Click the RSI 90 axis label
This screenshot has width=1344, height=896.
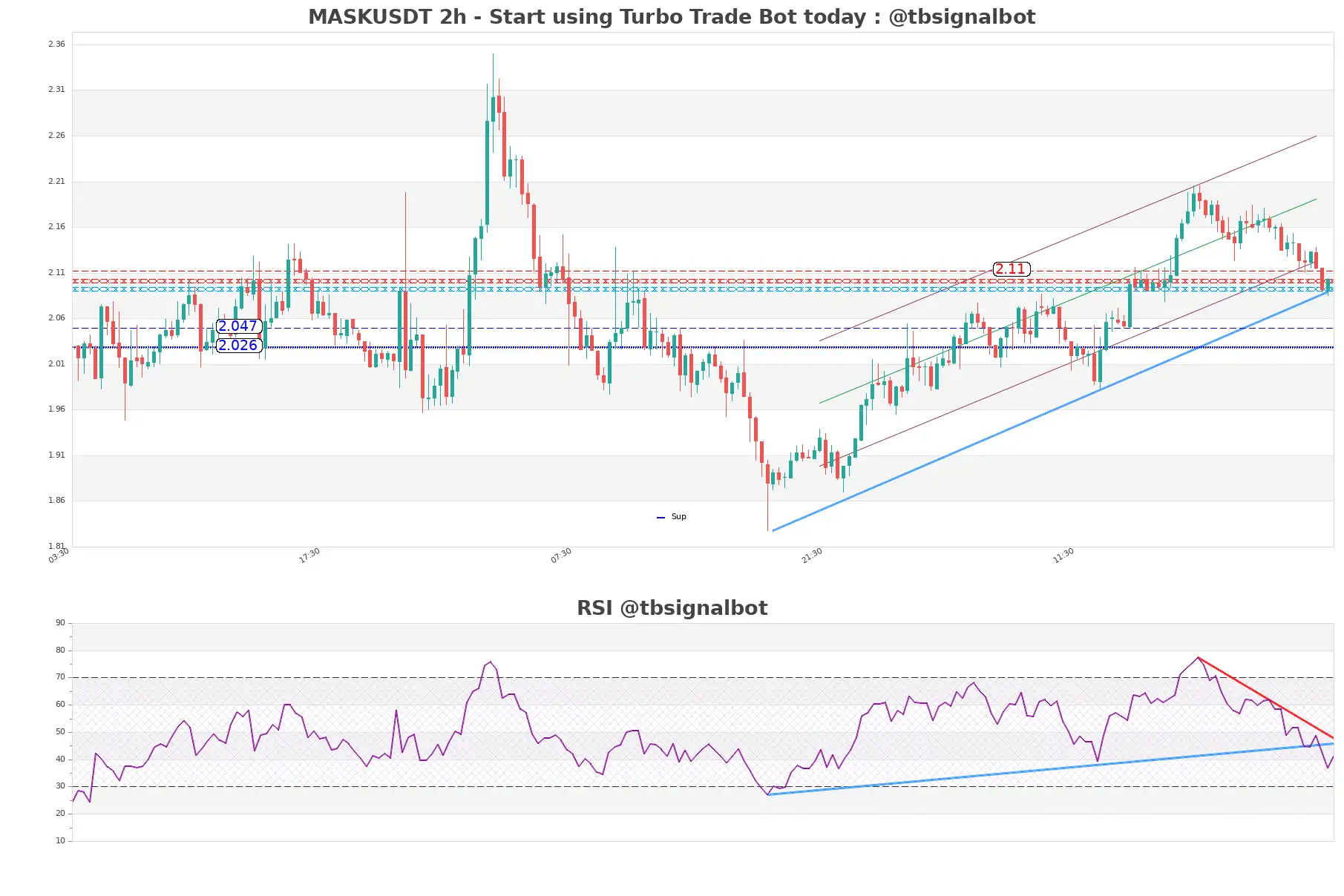point(60,623)
